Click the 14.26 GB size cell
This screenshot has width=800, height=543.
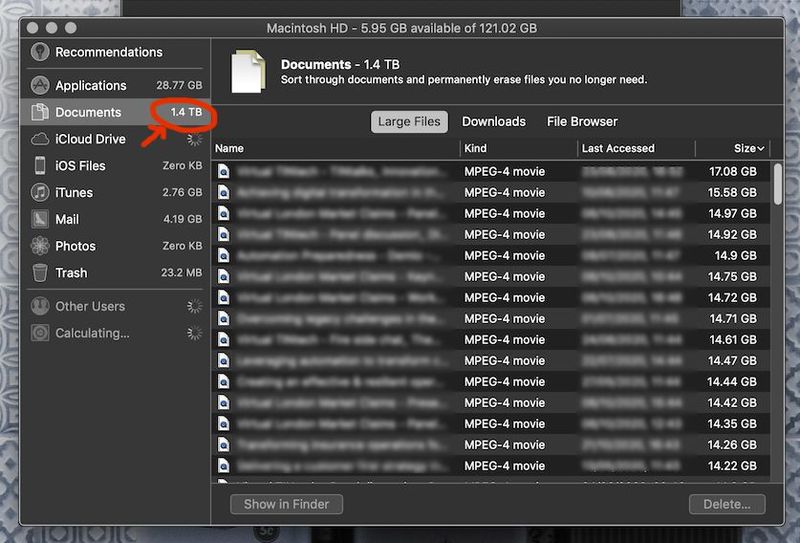click(732, 445)
